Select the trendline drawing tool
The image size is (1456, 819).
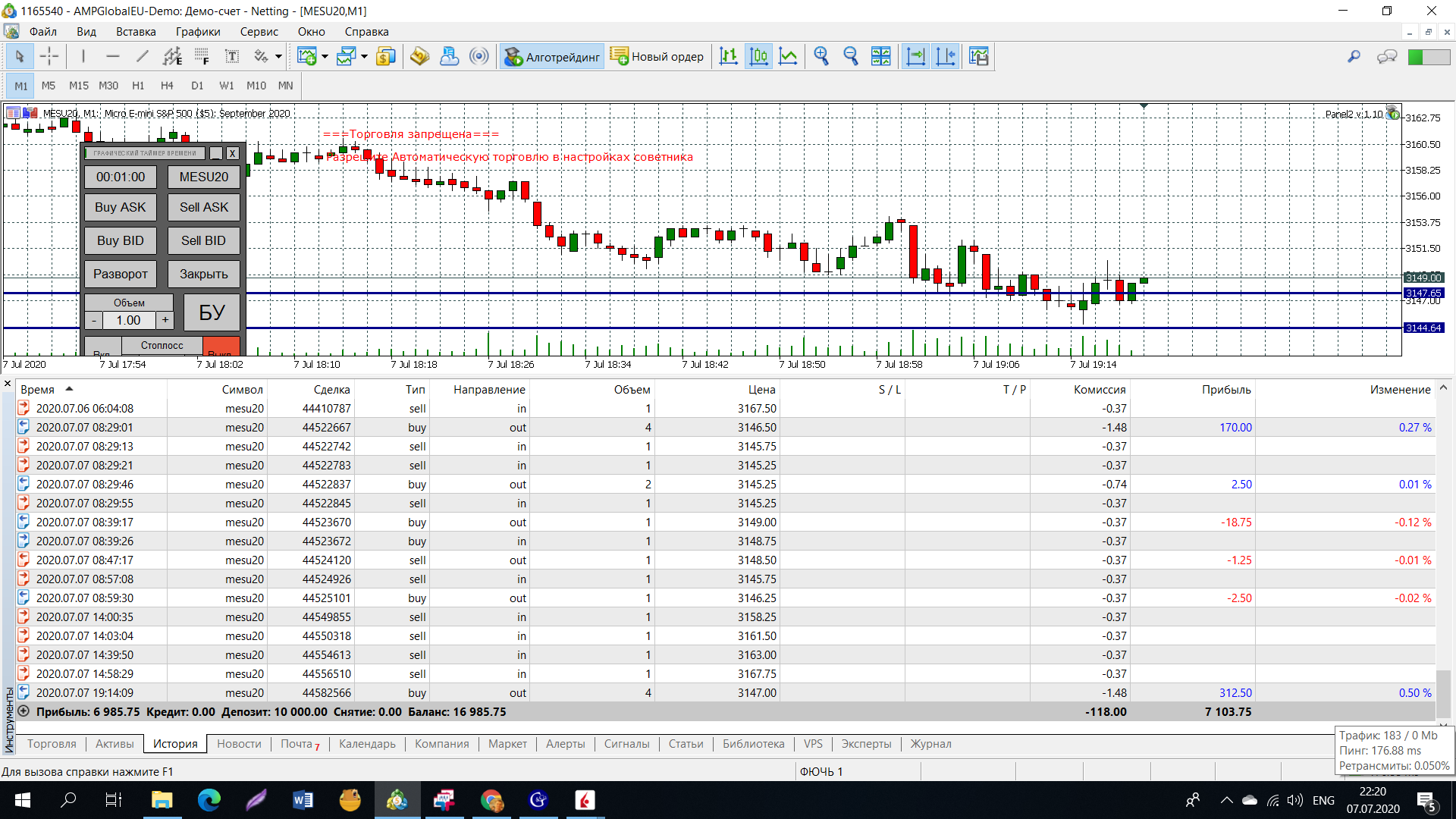[143, 56]
